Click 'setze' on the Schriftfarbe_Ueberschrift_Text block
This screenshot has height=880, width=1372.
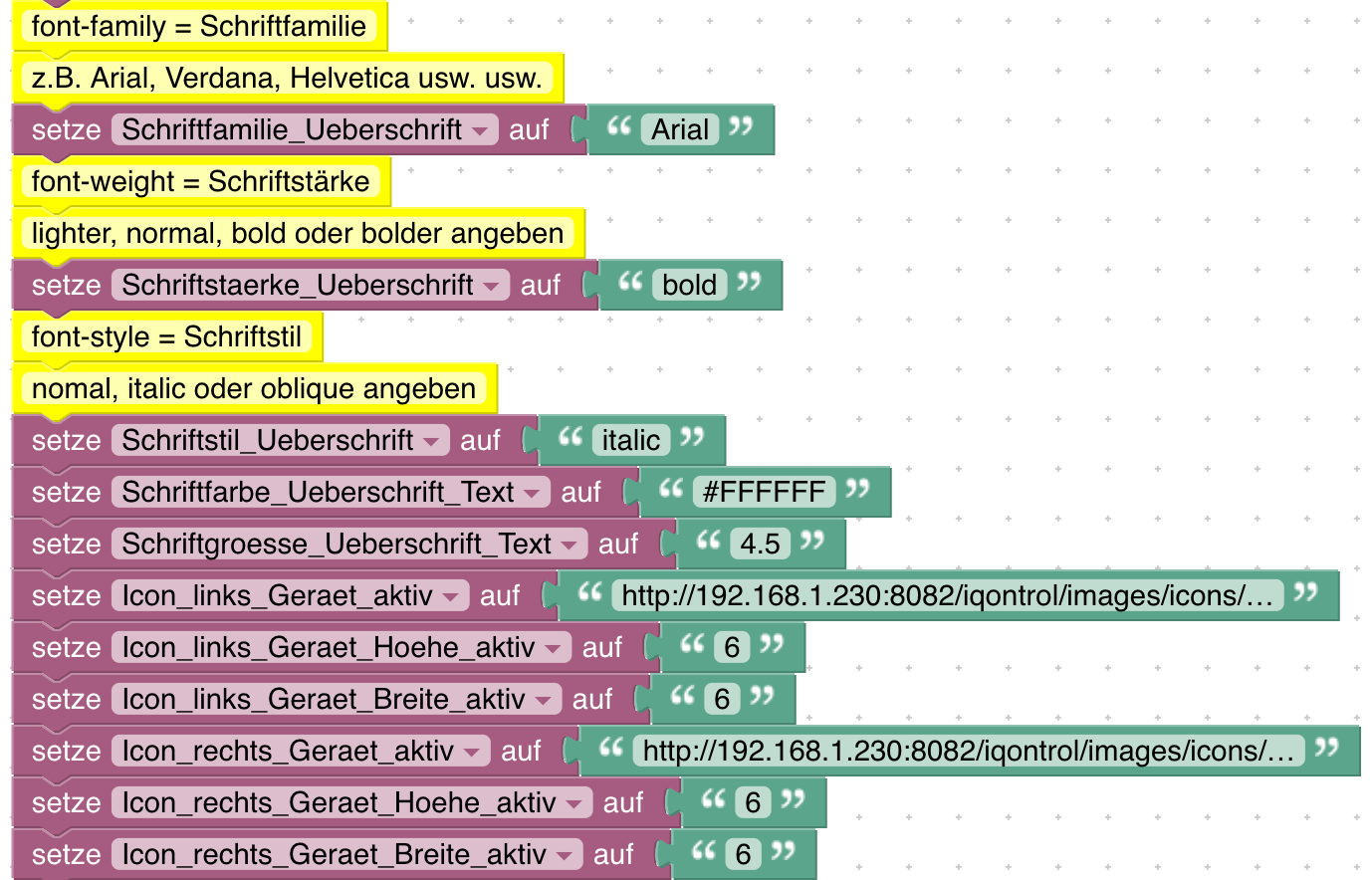click(66, 493)
